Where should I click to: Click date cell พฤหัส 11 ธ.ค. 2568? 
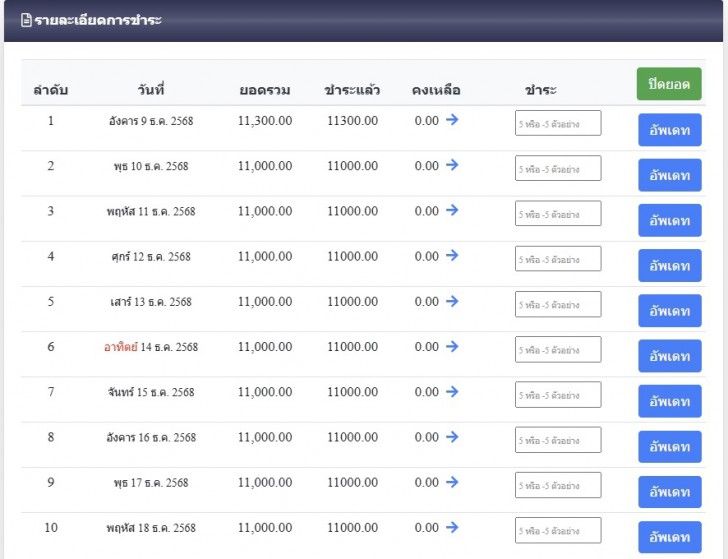click(151, 212)
